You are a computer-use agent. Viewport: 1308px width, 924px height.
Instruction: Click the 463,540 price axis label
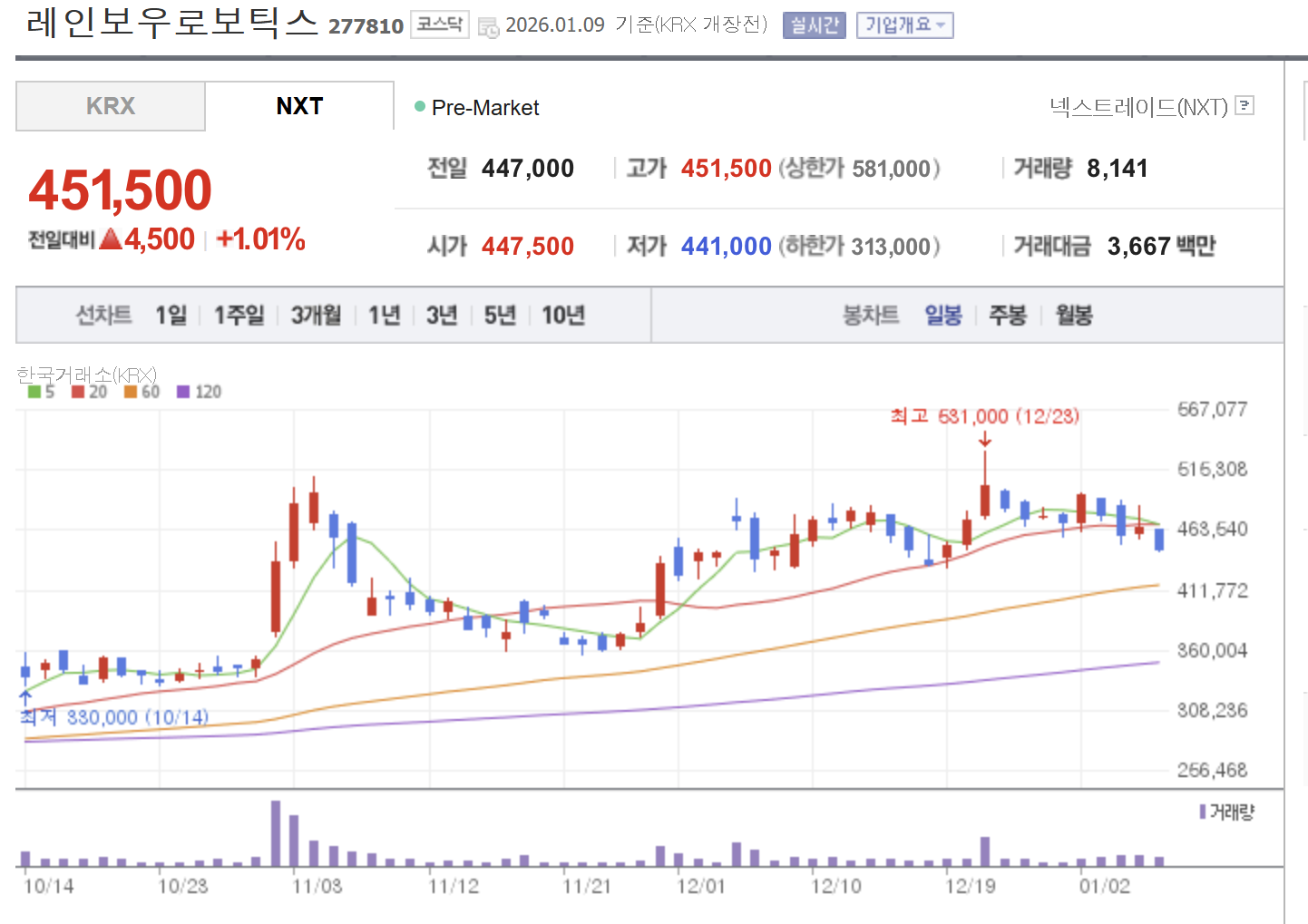click(x=1213, y=529)
